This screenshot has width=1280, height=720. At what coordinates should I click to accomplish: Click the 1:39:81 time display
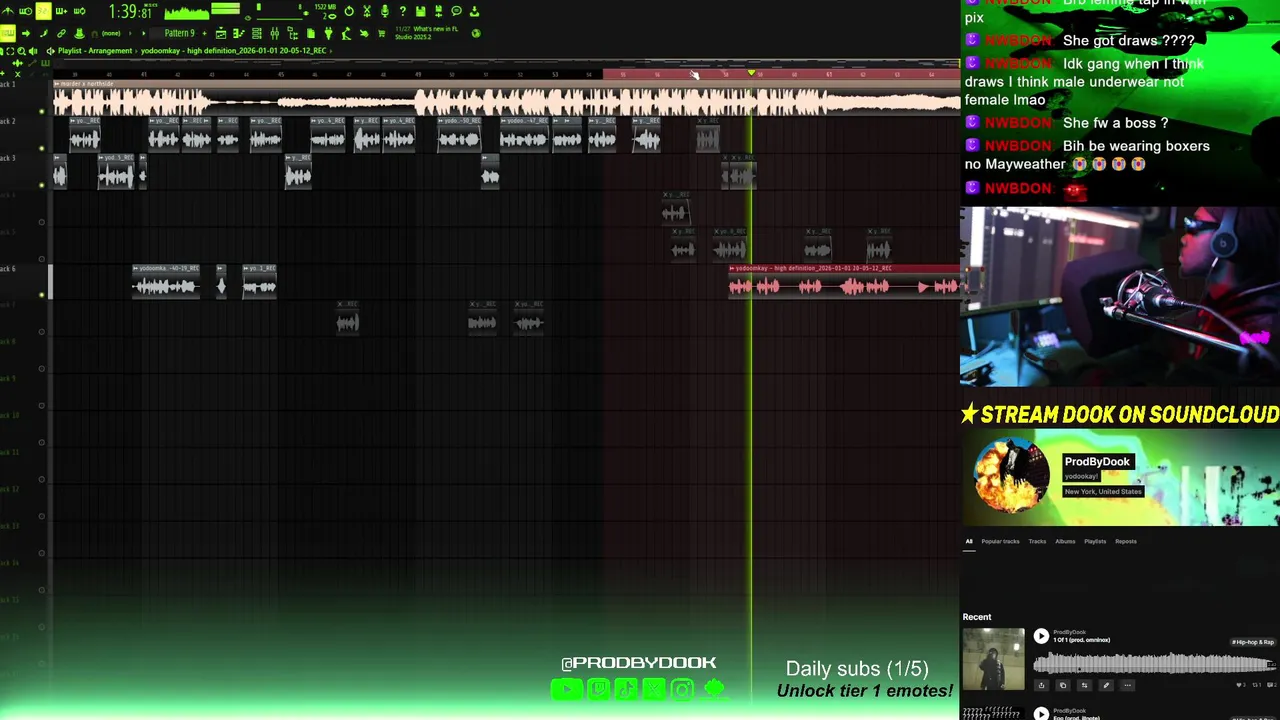point(130,11)
